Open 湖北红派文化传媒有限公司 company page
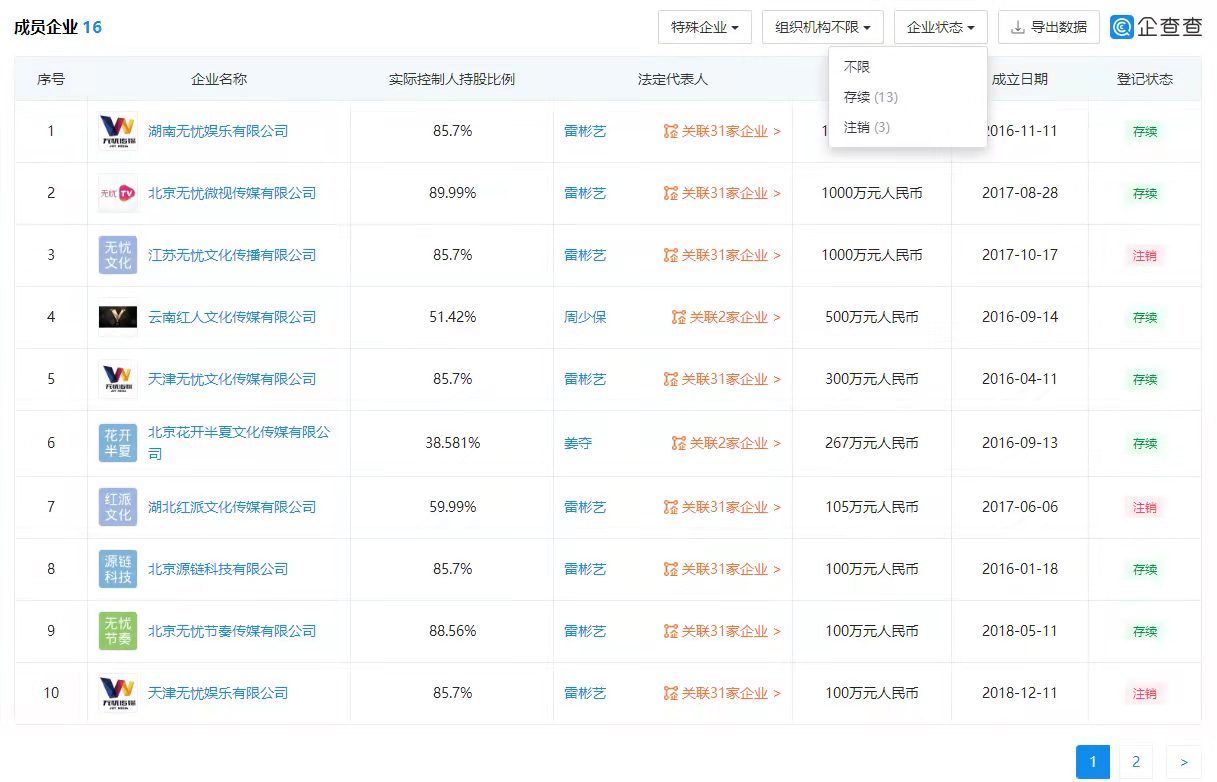The width and height of the screenshot is (1217, 782). point(232,507)
